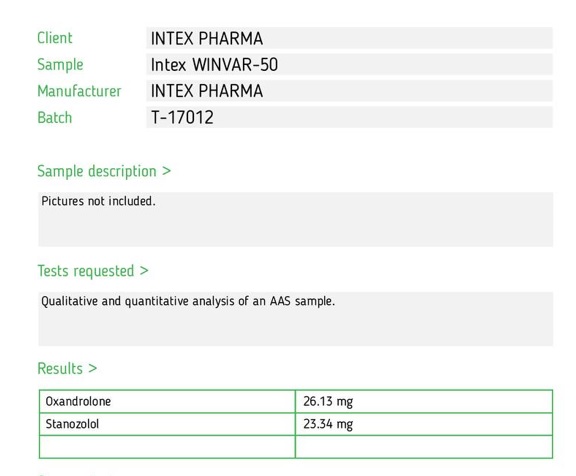Expand the Tests requested heading

click(93, 271)
